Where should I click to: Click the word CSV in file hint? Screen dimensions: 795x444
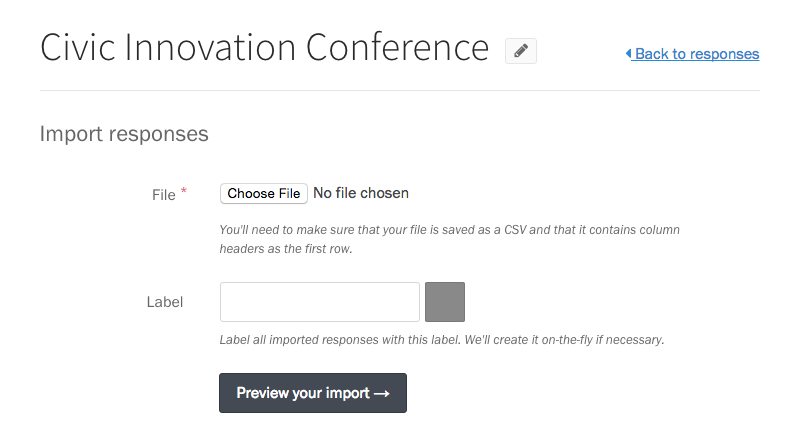(x=515, y=230)
